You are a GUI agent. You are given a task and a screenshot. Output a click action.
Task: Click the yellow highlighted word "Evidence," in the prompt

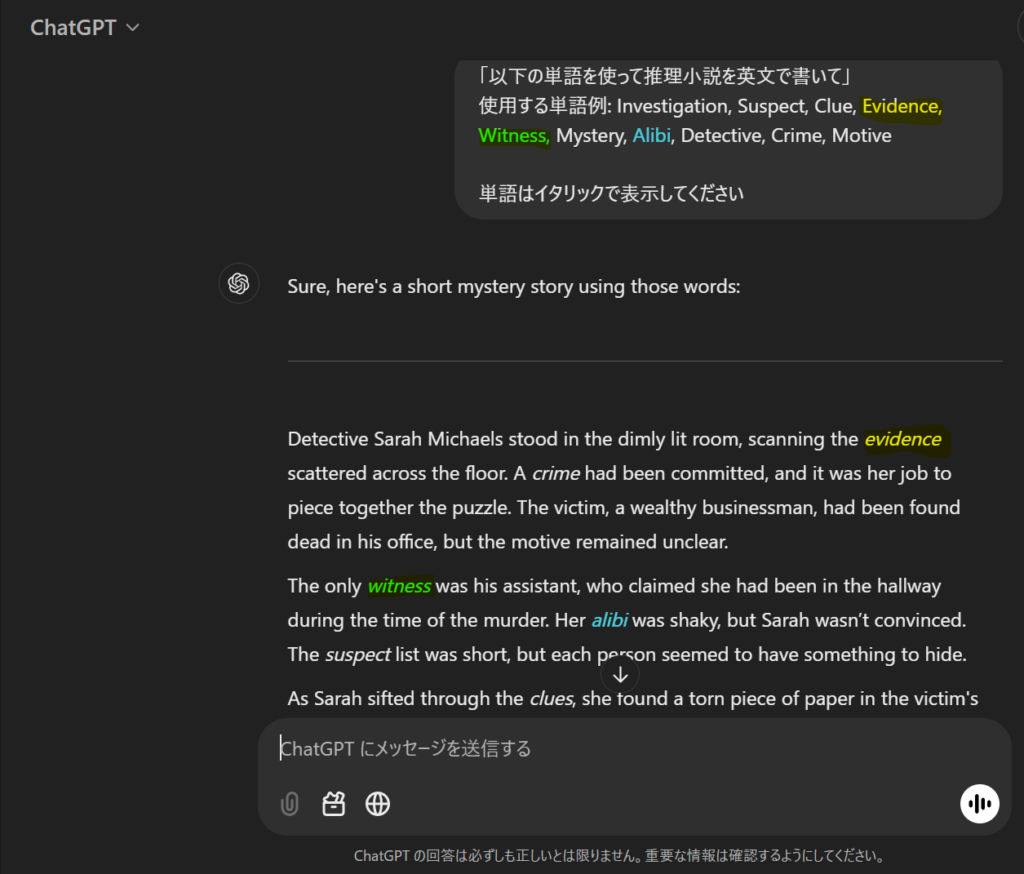pyautogui.click(x=902, y=106)
